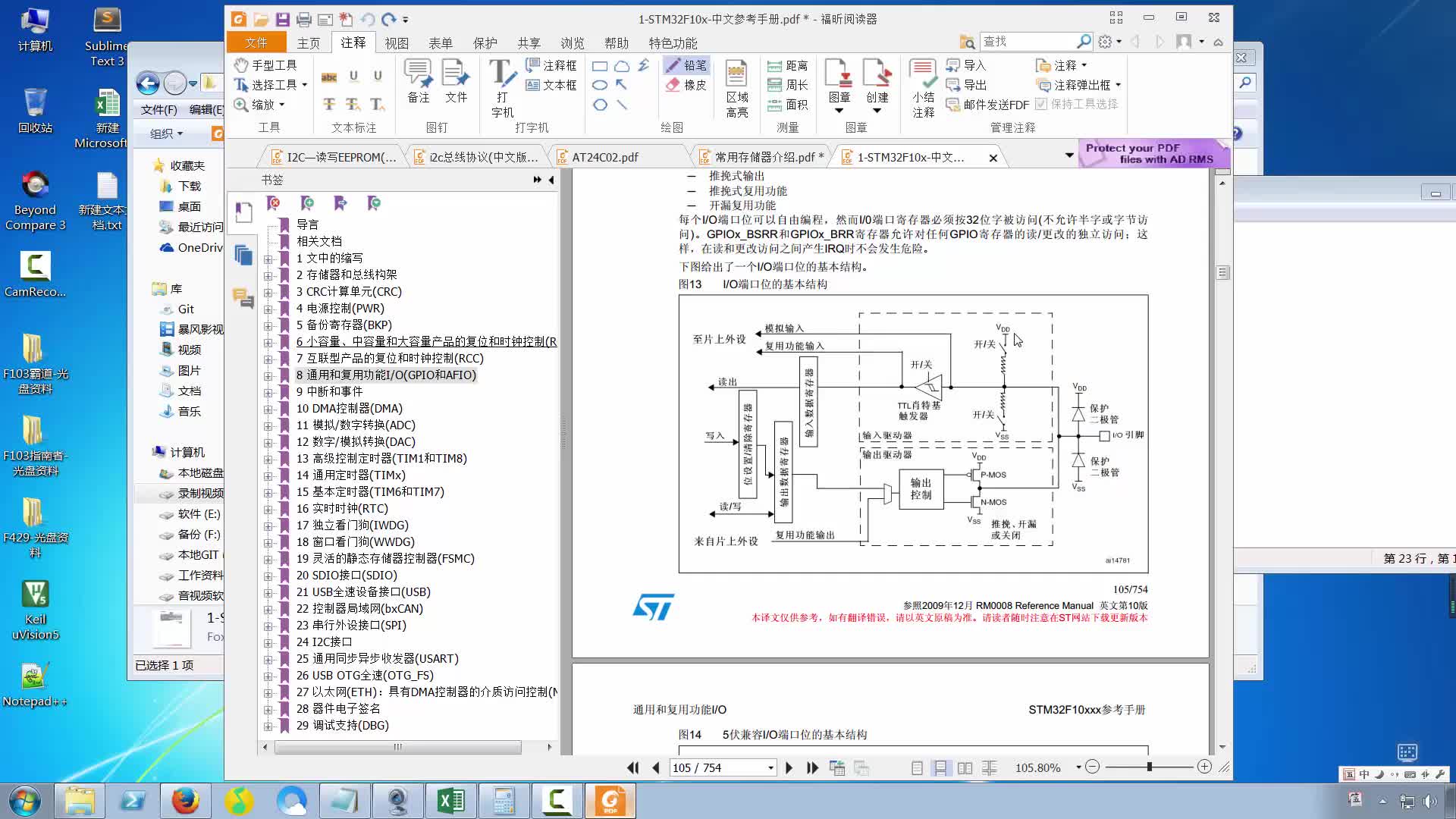The width and height of the screenshot is (1456, 819).
Task: Pick the Cloud shape drawing tool
Action: pyautogui.click(x=622, y=66)
